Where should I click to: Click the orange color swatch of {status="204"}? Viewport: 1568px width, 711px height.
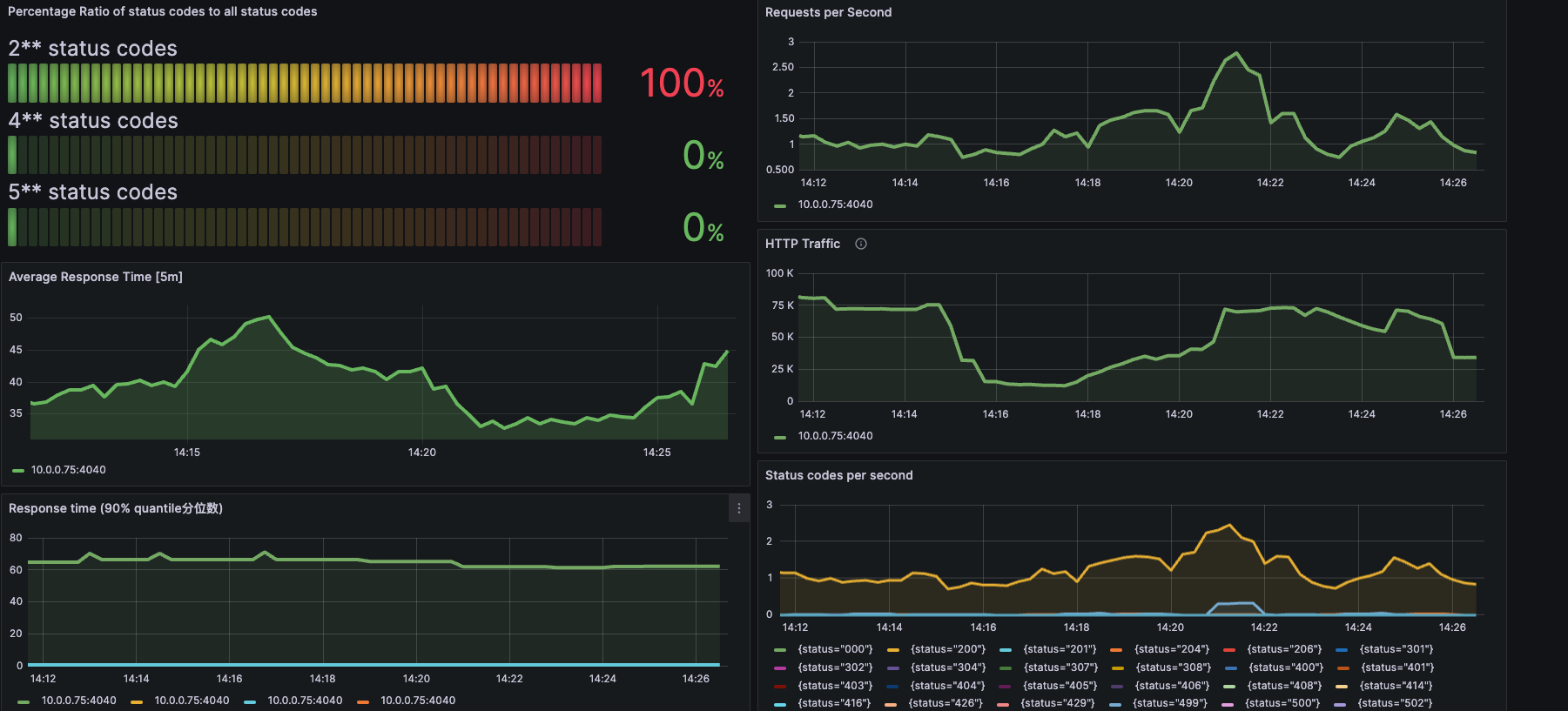[1116, 650]
